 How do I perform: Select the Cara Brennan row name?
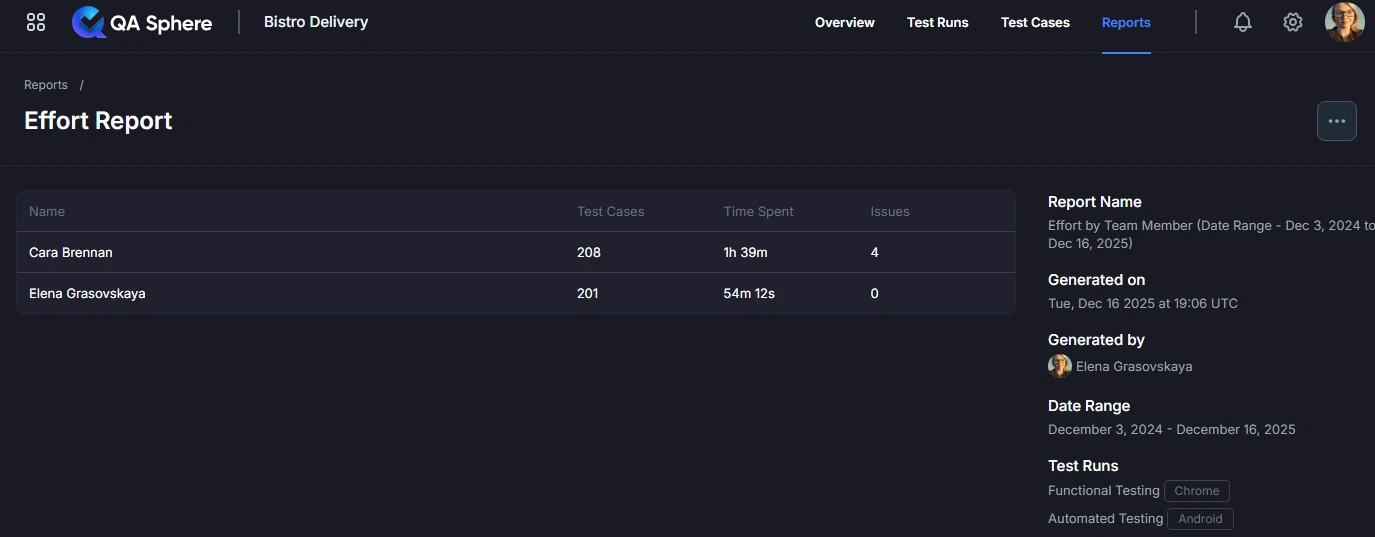pyautogui.click(x=71, y=252)
